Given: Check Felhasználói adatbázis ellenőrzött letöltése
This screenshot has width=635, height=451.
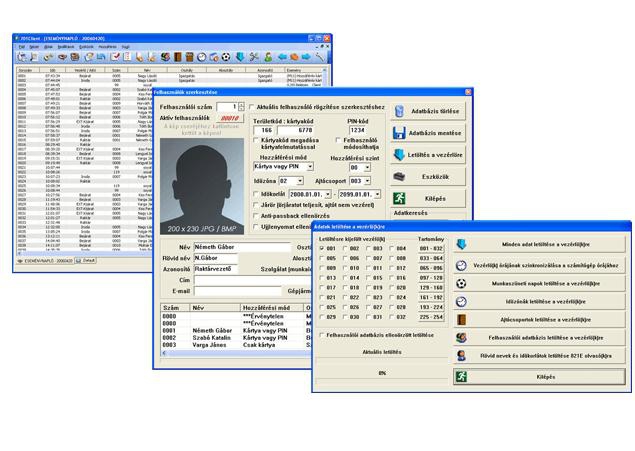Looking at the screenshot, I should pos(321,335).
